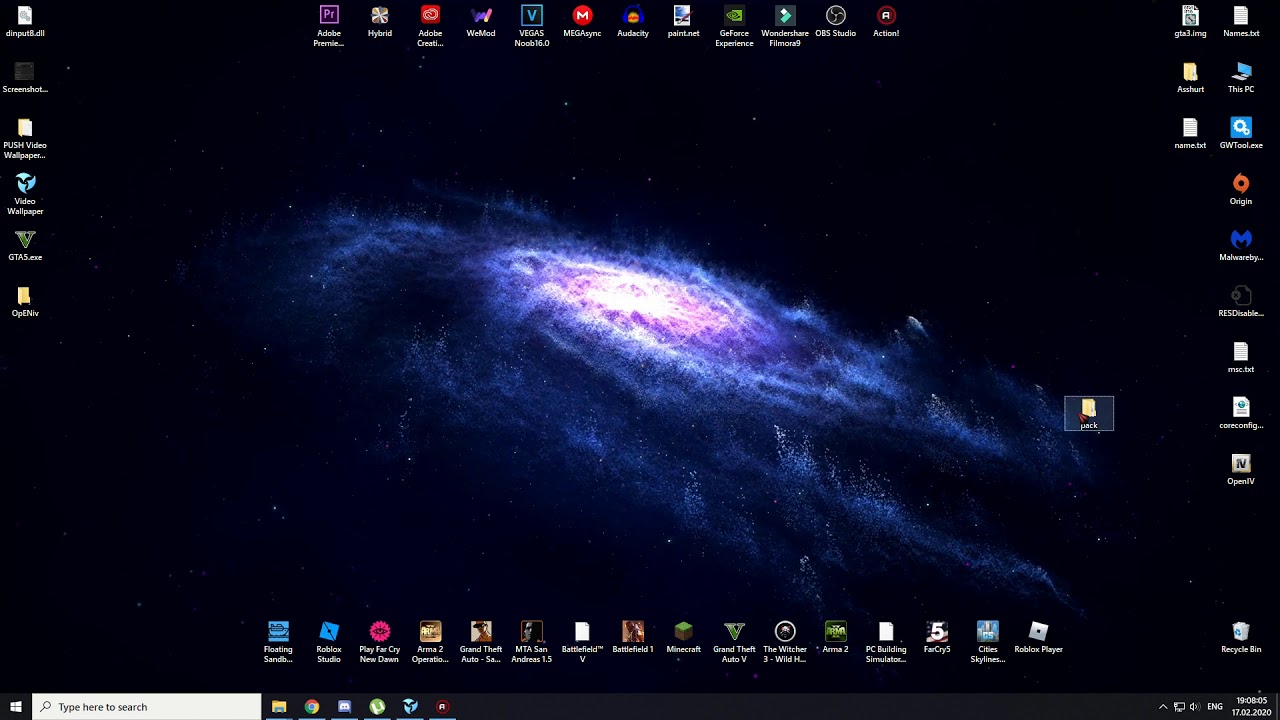Click VEGAS Noob16.0 desktop shortcut

(532, 26)
